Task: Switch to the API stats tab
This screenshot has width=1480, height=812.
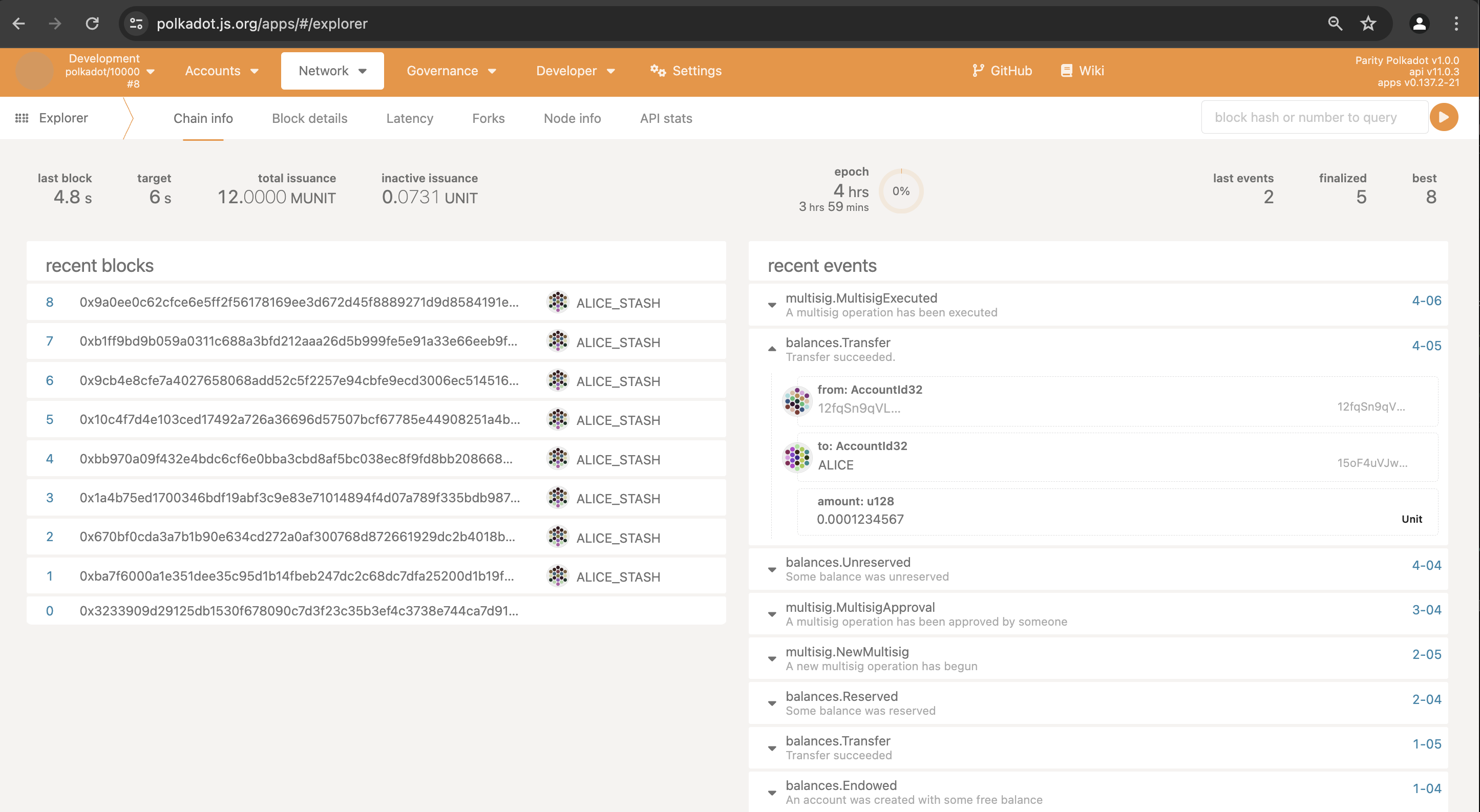Action: click(x=666, y=118)
